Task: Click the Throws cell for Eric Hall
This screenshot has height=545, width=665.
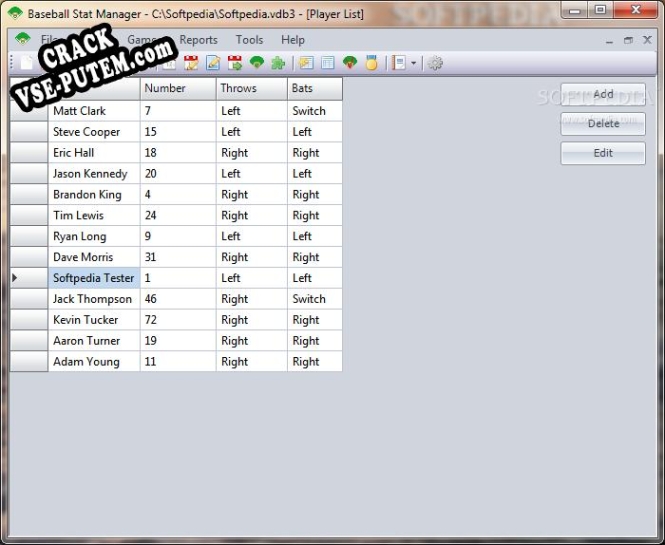Action: point(252,153)
